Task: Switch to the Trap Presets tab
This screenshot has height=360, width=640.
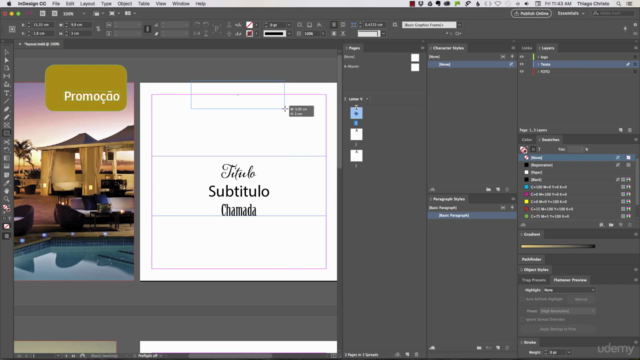Action: pyautogui.click(x=533, y=280)
